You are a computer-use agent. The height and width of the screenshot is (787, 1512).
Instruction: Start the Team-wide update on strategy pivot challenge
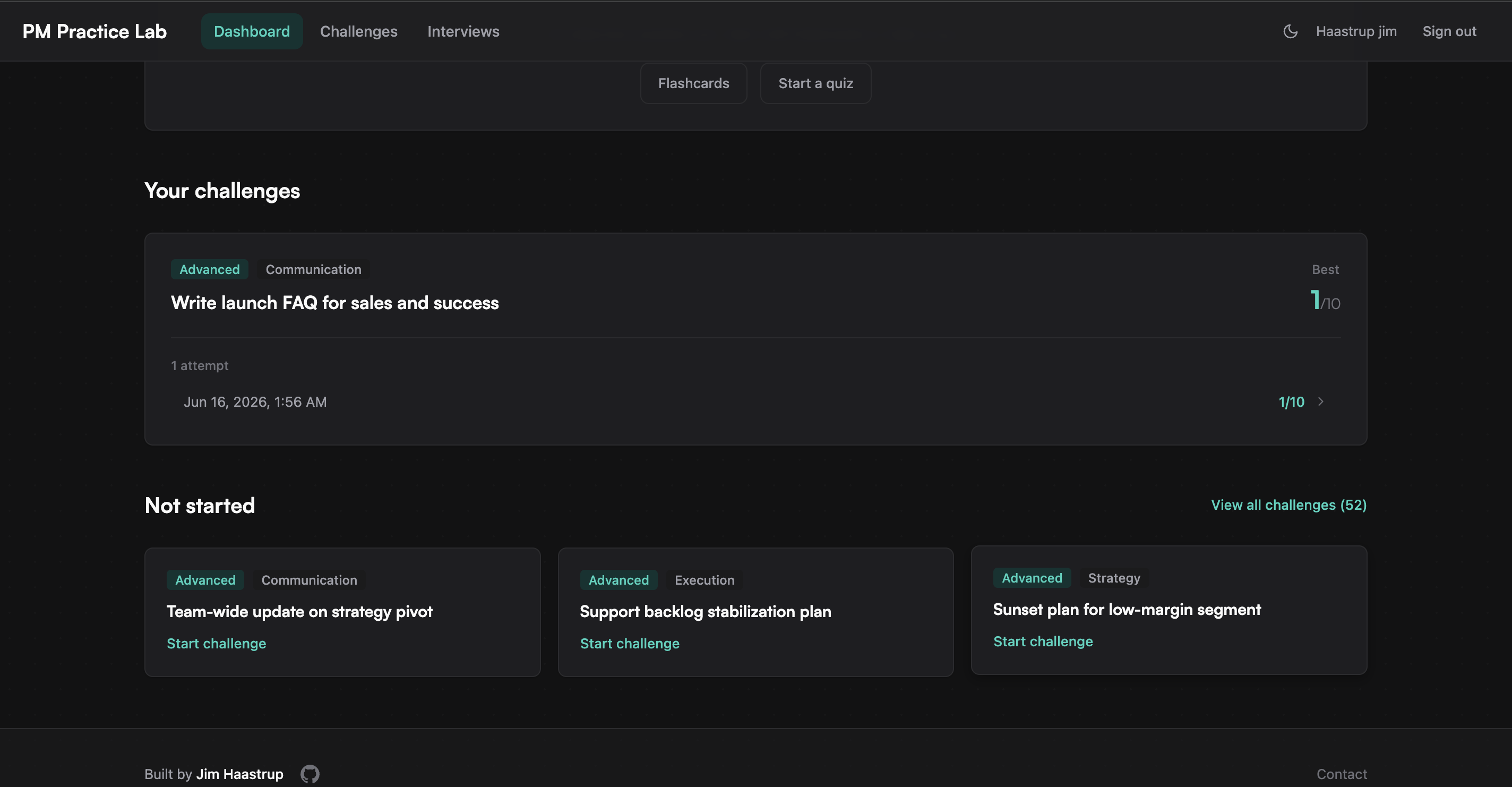216,643
